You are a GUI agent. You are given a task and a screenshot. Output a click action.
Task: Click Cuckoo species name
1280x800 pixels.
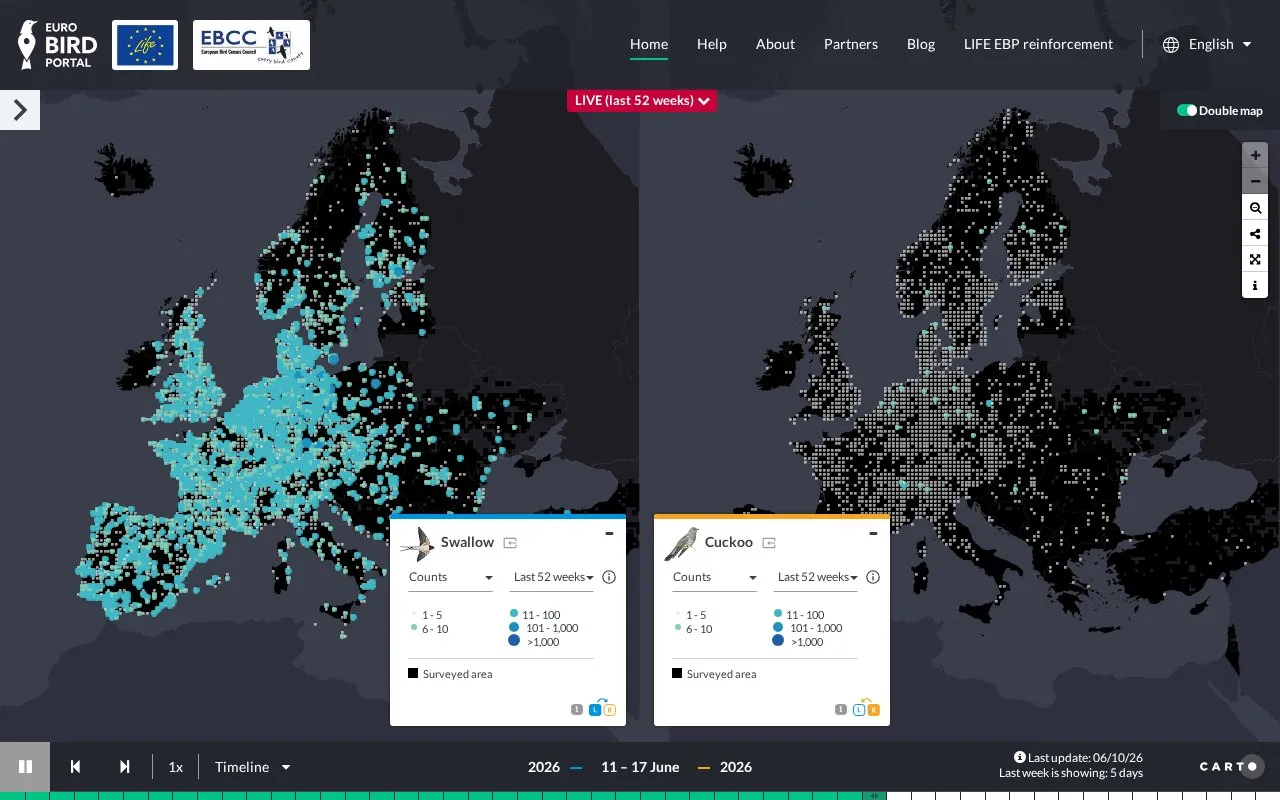(729, 542)
